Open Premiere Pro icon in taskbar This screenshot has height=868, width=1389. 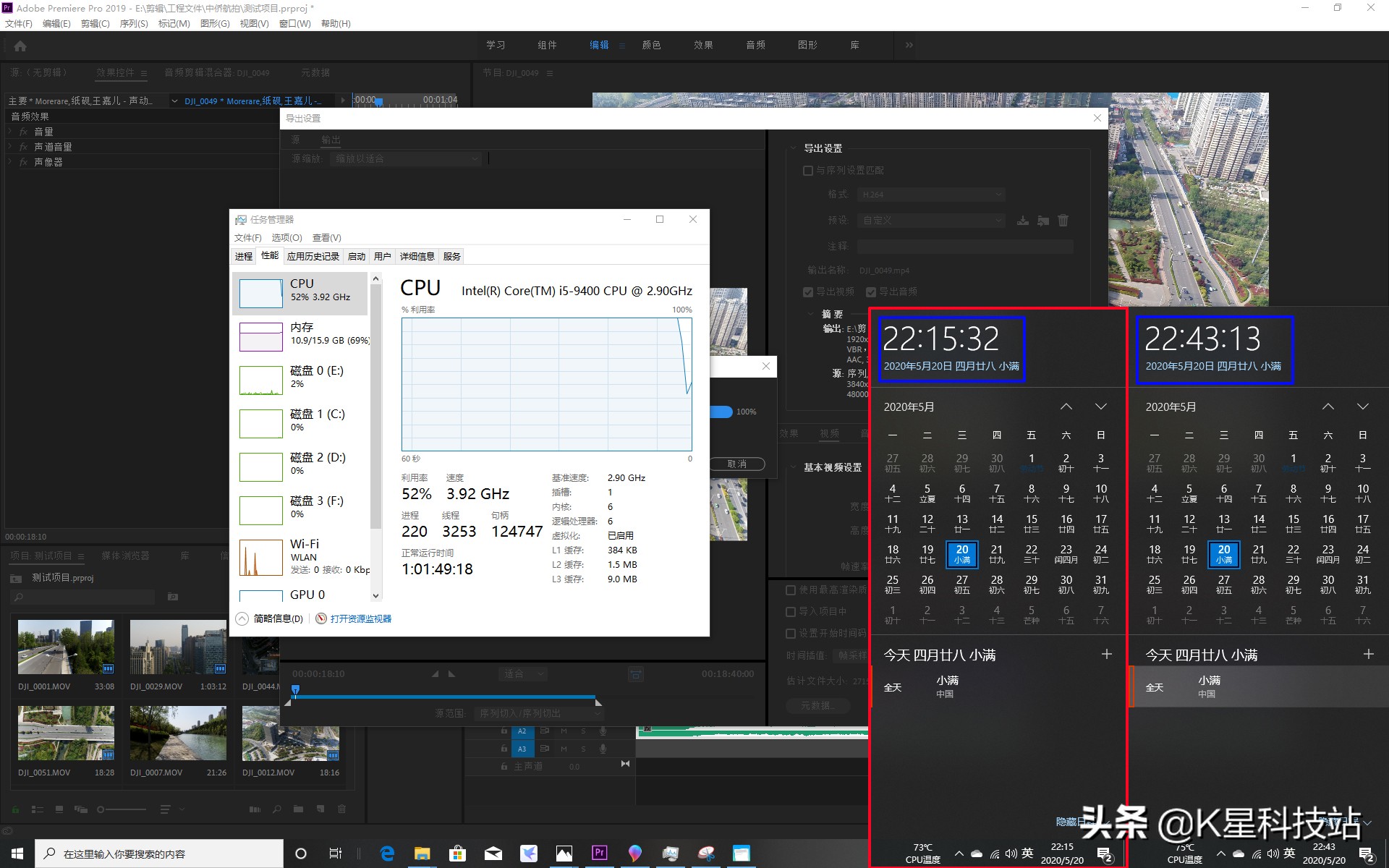(x=599, y=853)
